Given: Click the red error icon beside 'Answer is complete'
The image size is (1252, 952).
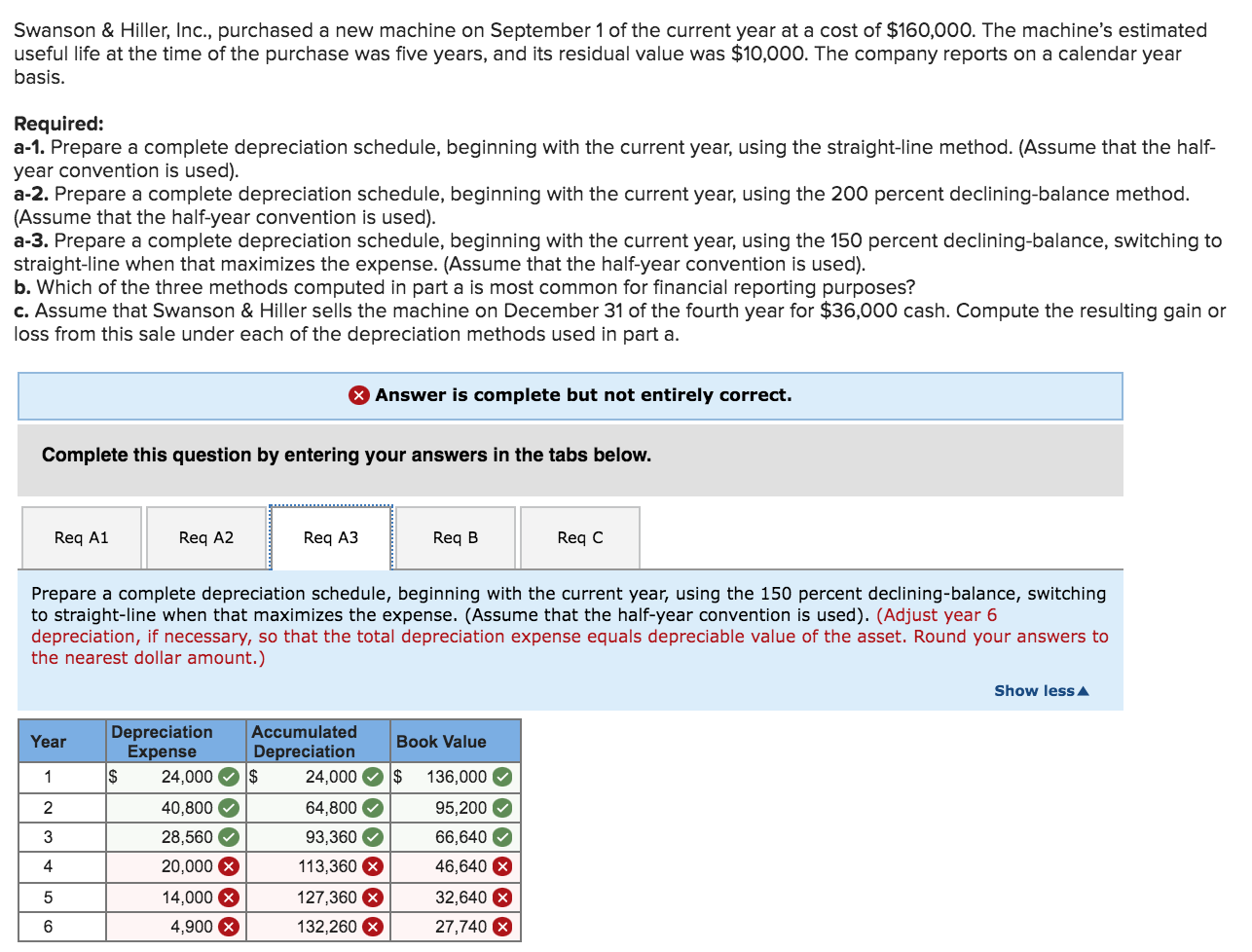Looking at the screenshot, I should click(x=359, y=395).
